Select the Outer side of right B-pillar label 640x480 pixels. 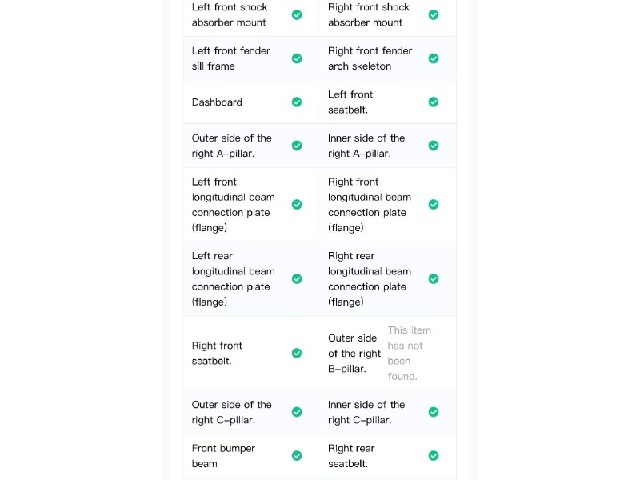pos(354,353)
